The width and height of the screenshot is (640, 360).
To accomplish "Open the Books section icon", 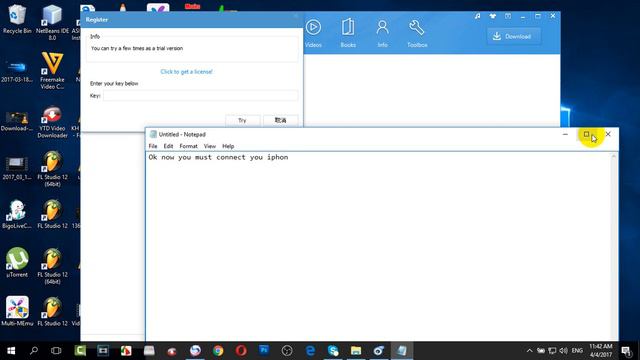I will (x=348, y=33).
